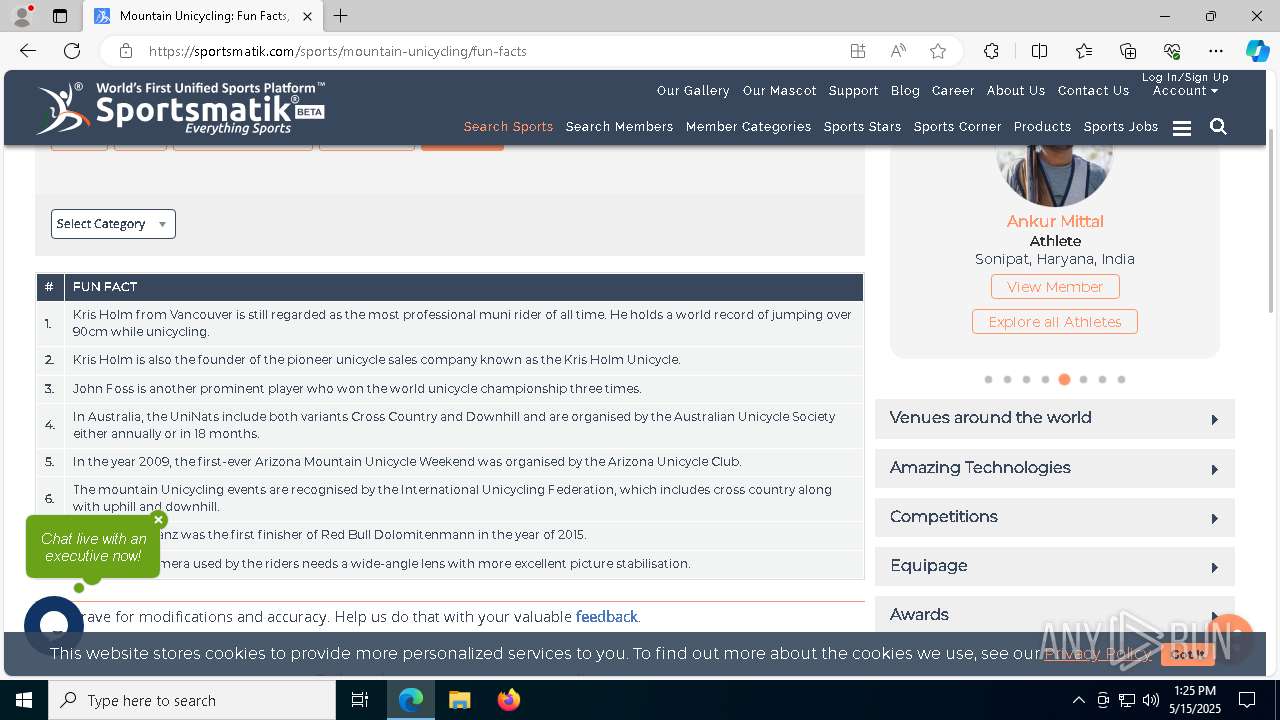Open the Sportsmatik hamburger menu
This screenshot has width=1280, height=720.
[x=1182, y=128]
